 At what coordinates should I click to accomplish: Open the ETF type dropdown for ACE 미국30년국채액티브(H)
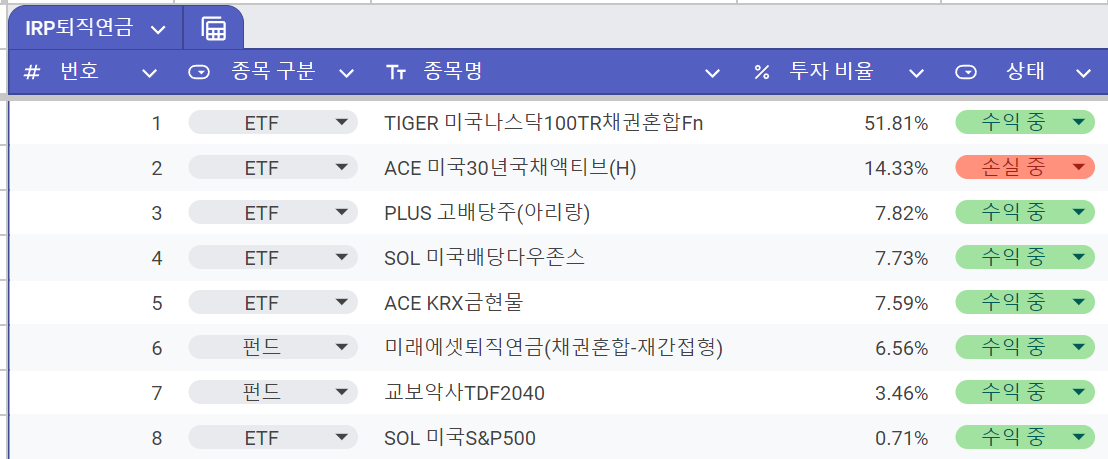coord(273,168)
